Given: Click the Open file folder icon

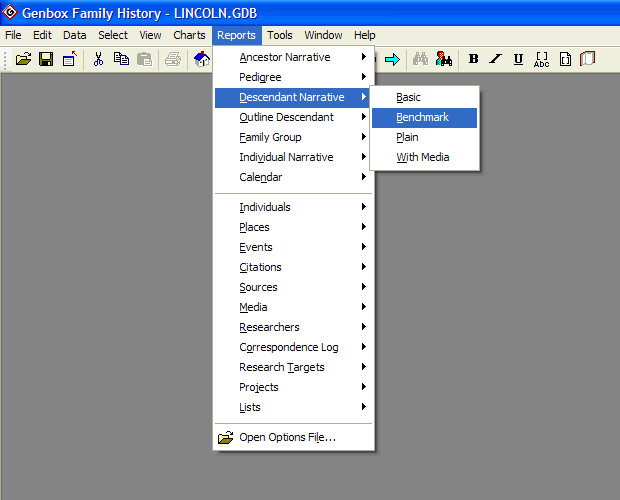Looking at the screenshot, I should [24, 59].
